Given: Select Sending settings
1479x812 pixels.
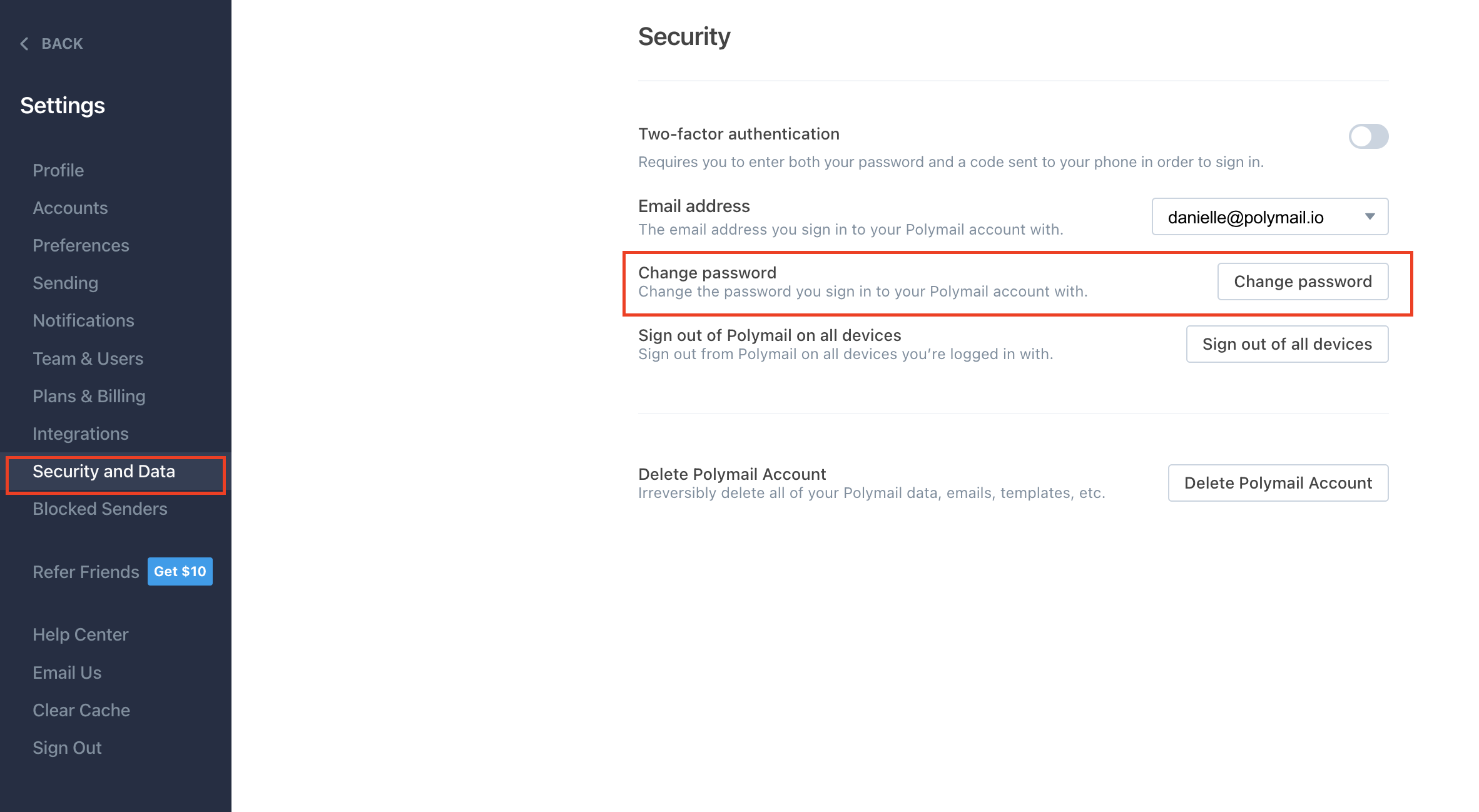Looking at the screenshot, I should click(x=65, y=283).
